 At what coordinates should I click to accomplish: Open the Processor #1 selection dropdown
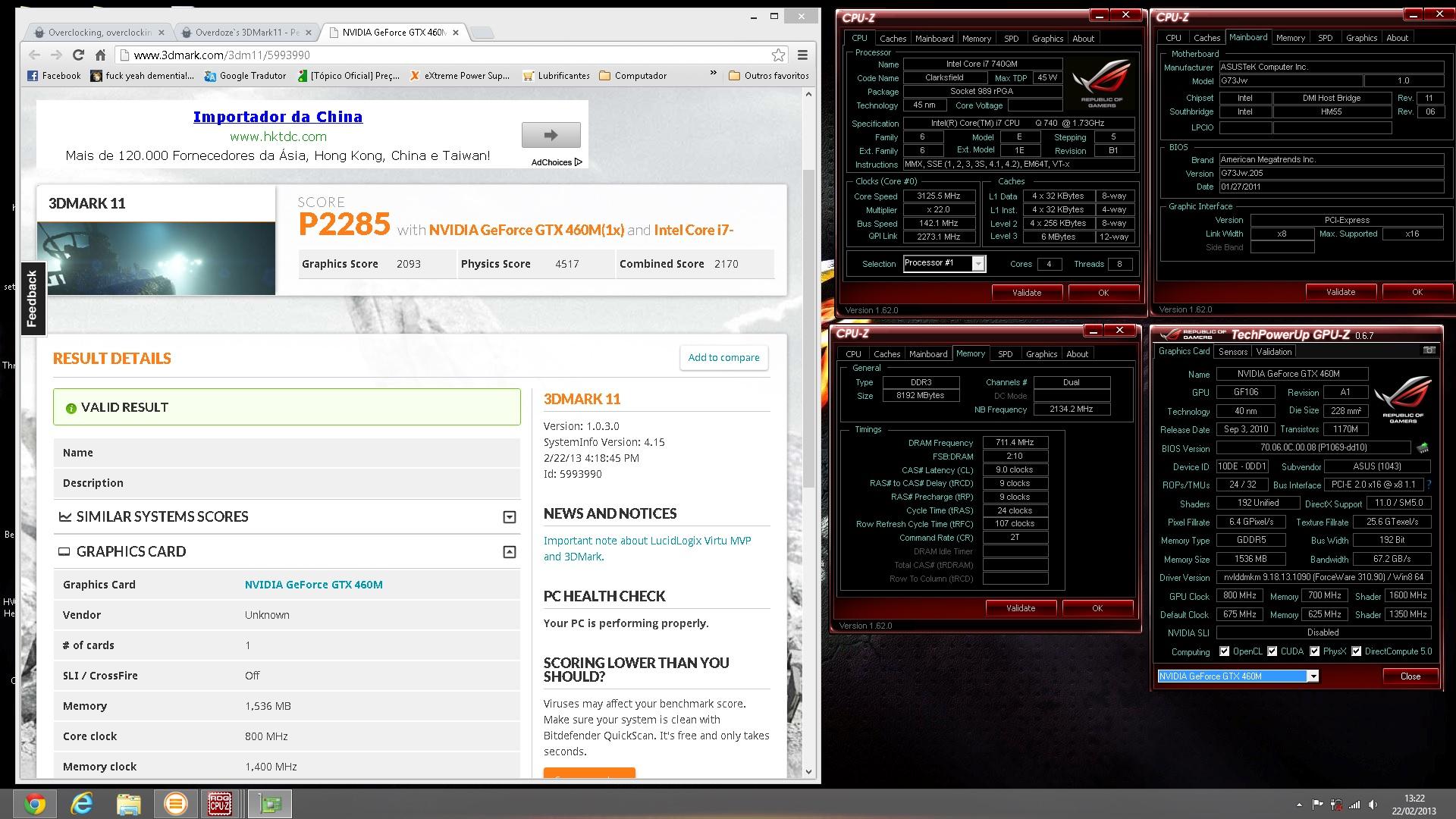tap(978, 263)
